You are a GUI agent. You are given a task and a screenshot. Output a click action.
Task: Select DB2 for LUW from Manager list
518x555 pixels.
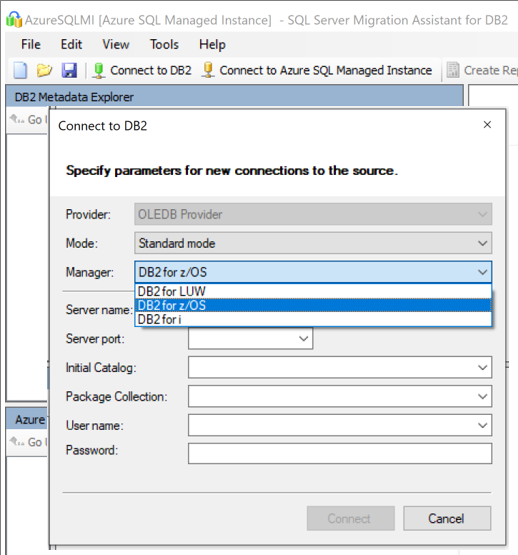click(313, 291)
